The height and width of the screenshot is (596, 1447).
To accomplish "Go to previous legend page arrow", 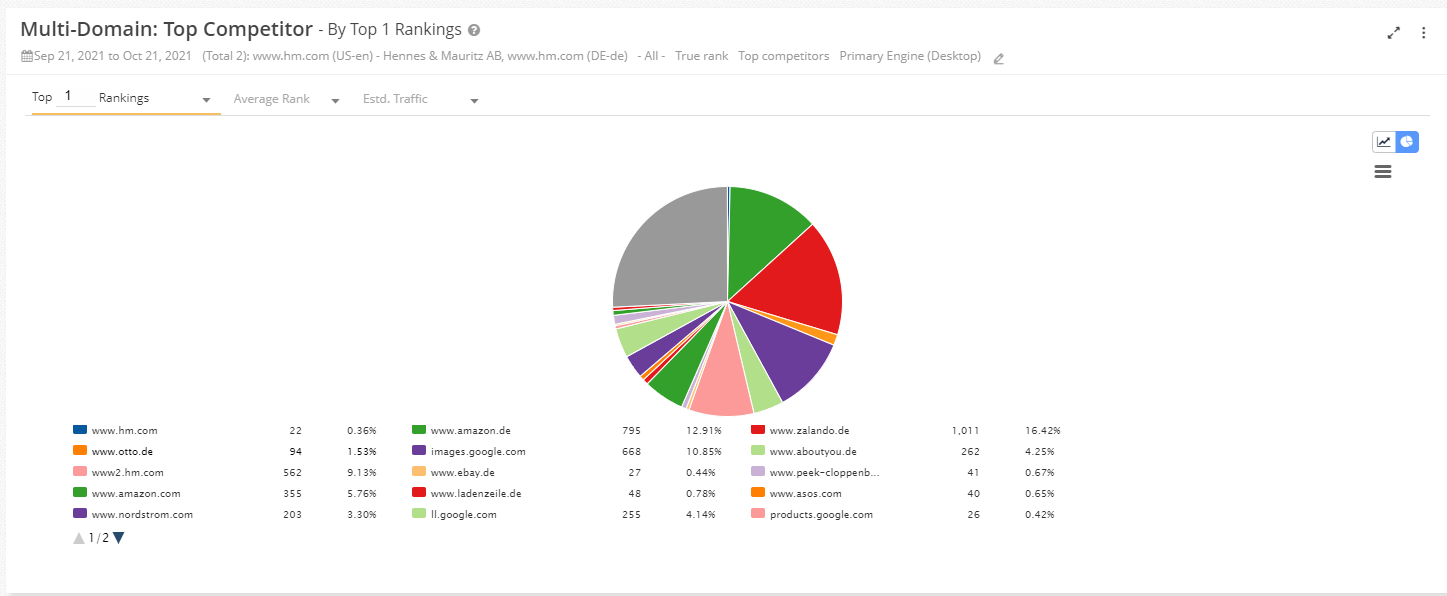I will tap(79, 538).
